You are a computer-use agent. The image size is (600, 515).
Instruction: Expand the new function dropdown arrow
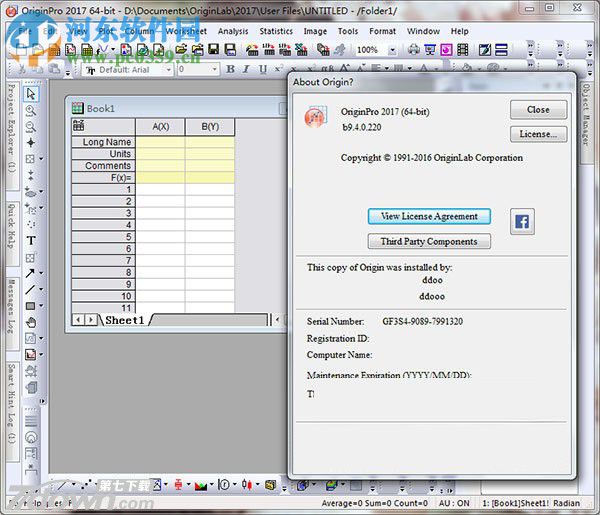pos(113,49)
